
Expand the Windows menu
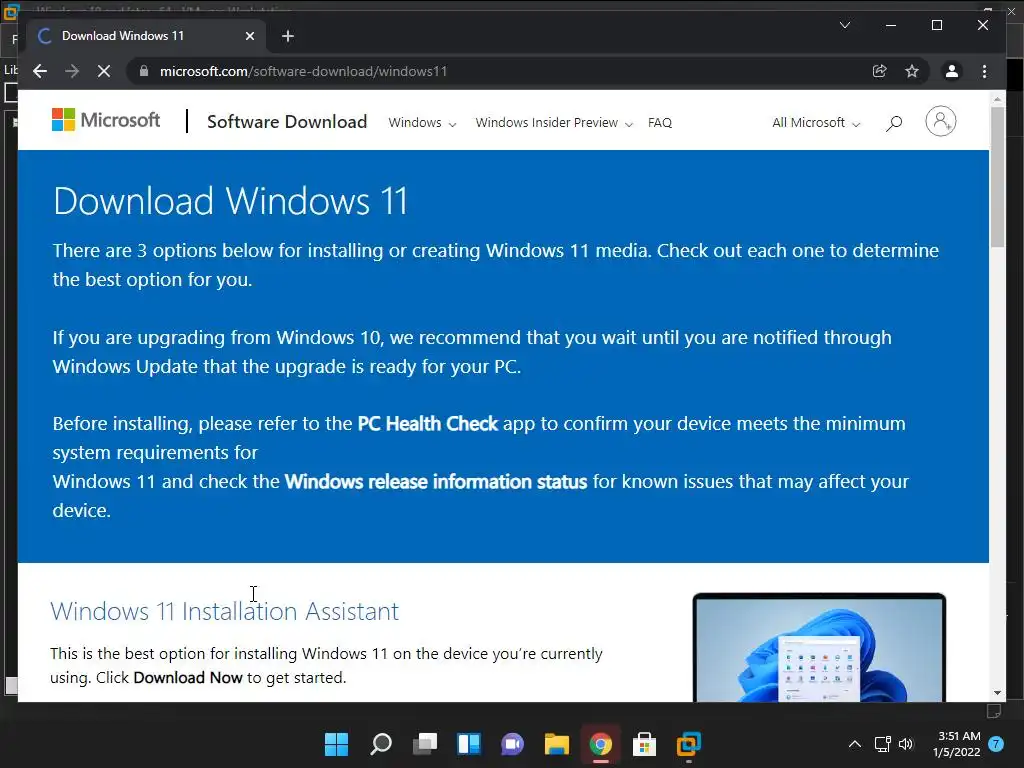pos(422,123)
